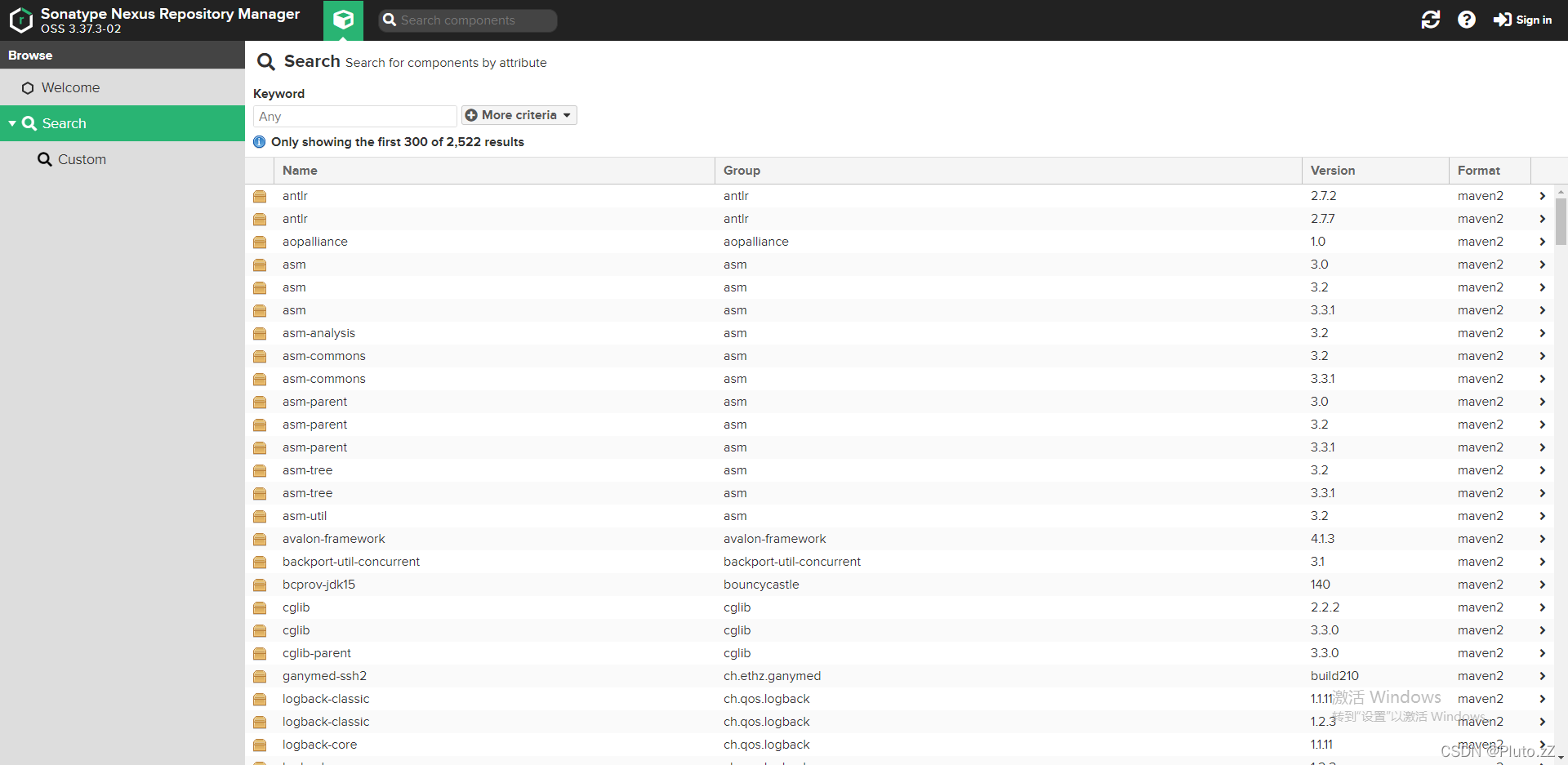
Task: Click the component icon for backport-util-concurrent
Action: (260, 563)
